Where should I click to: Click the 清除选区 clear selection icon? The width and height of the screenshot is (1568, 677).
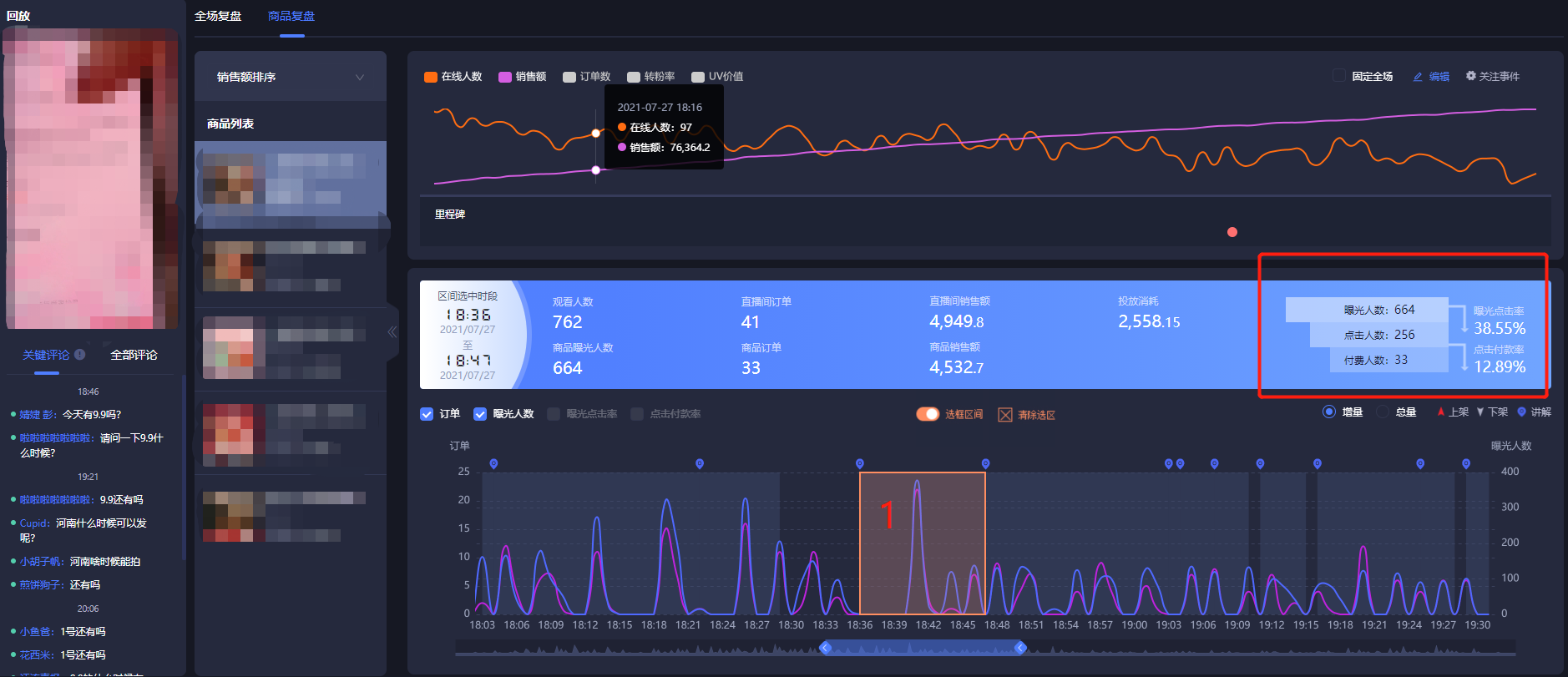[1005, 415]
